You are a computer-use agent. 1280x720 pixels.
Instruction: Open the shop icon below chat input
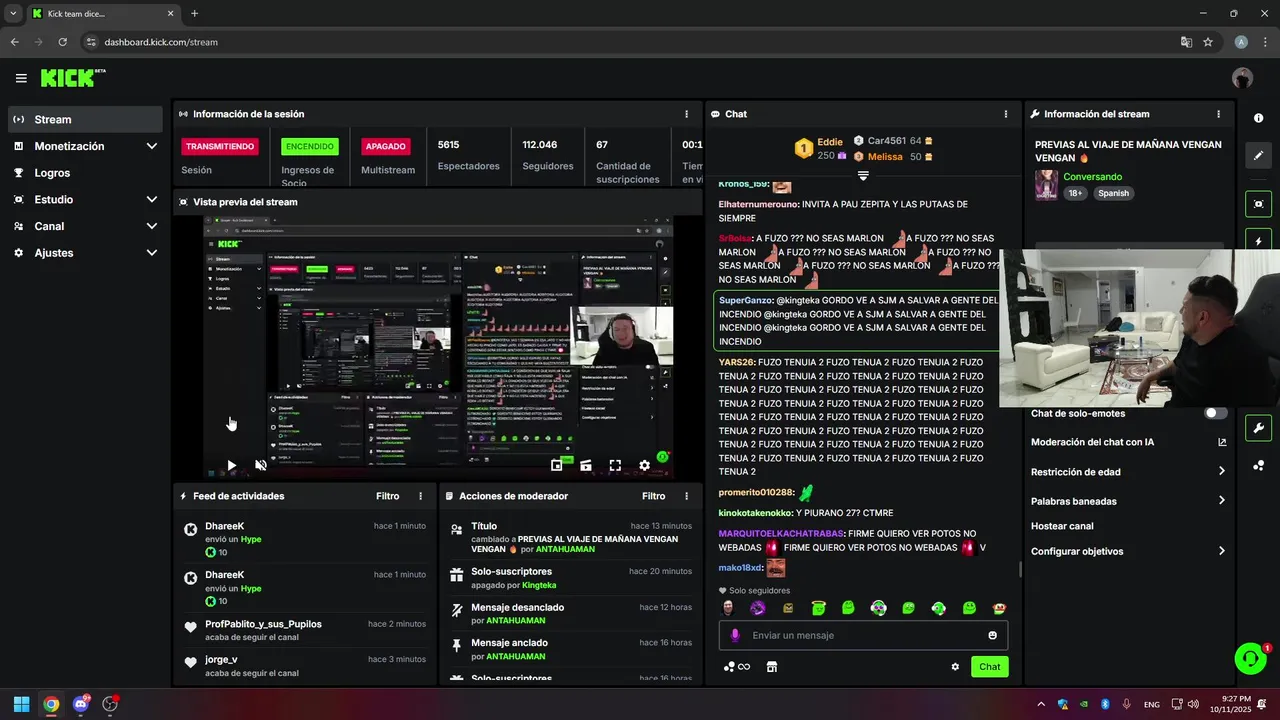point(771,667)
